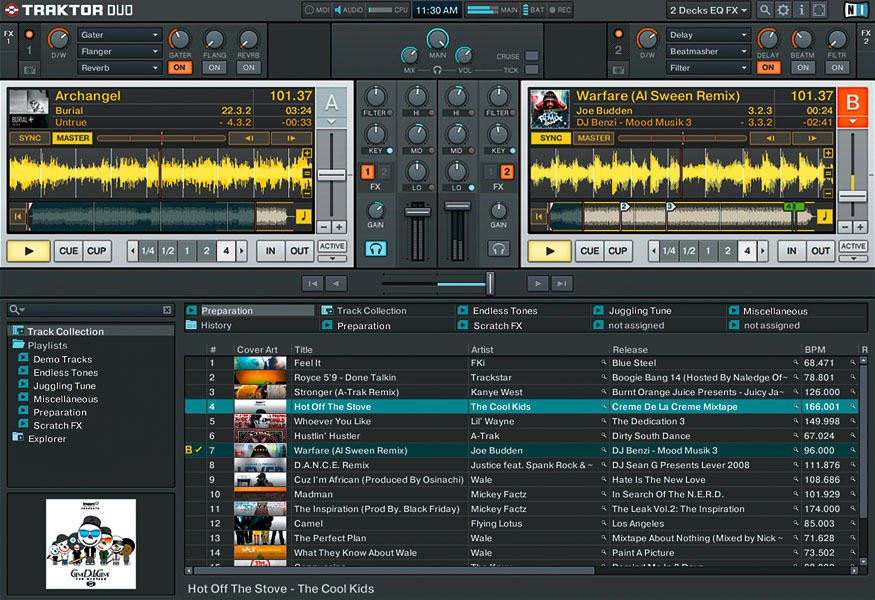Jump to track start on Deck A stripe

pos(18,216)
